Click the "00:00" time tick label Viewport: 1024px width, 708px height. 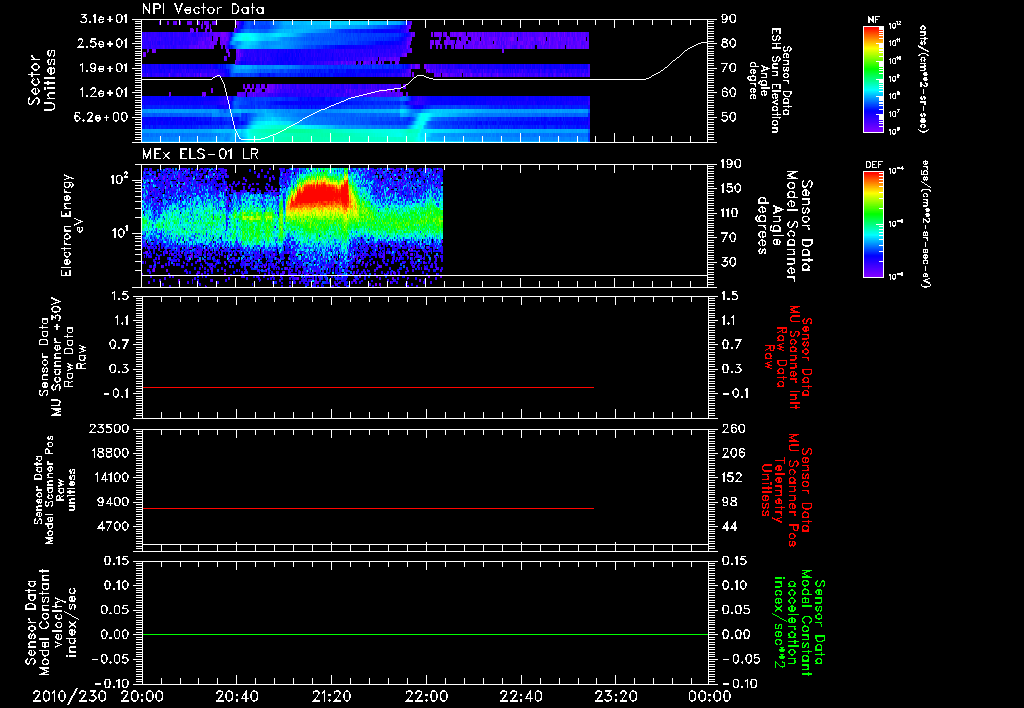tap(710, 696)
